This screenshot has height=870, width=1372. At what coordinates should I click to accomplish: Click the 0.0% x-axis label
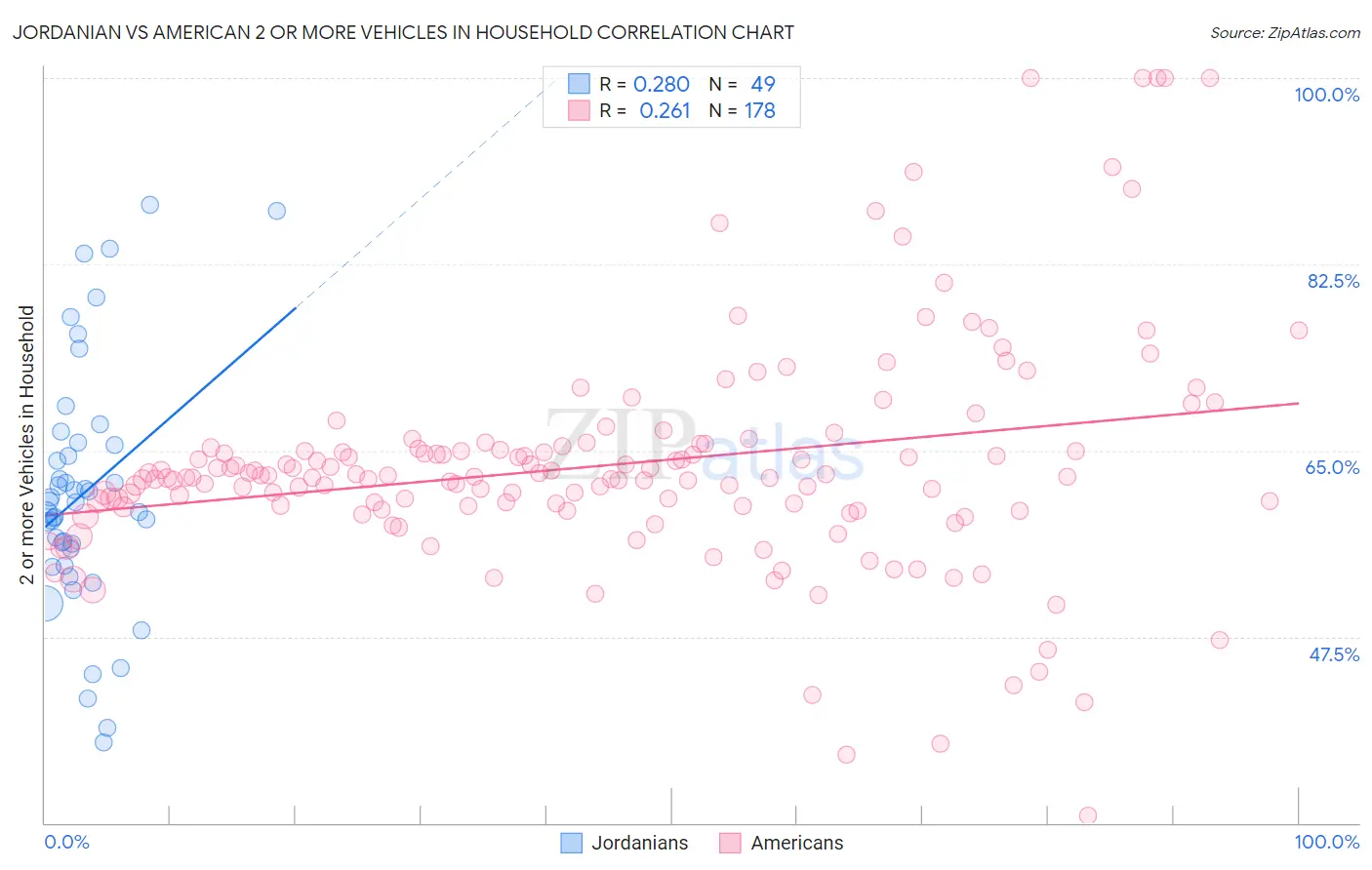pos(66,842)
